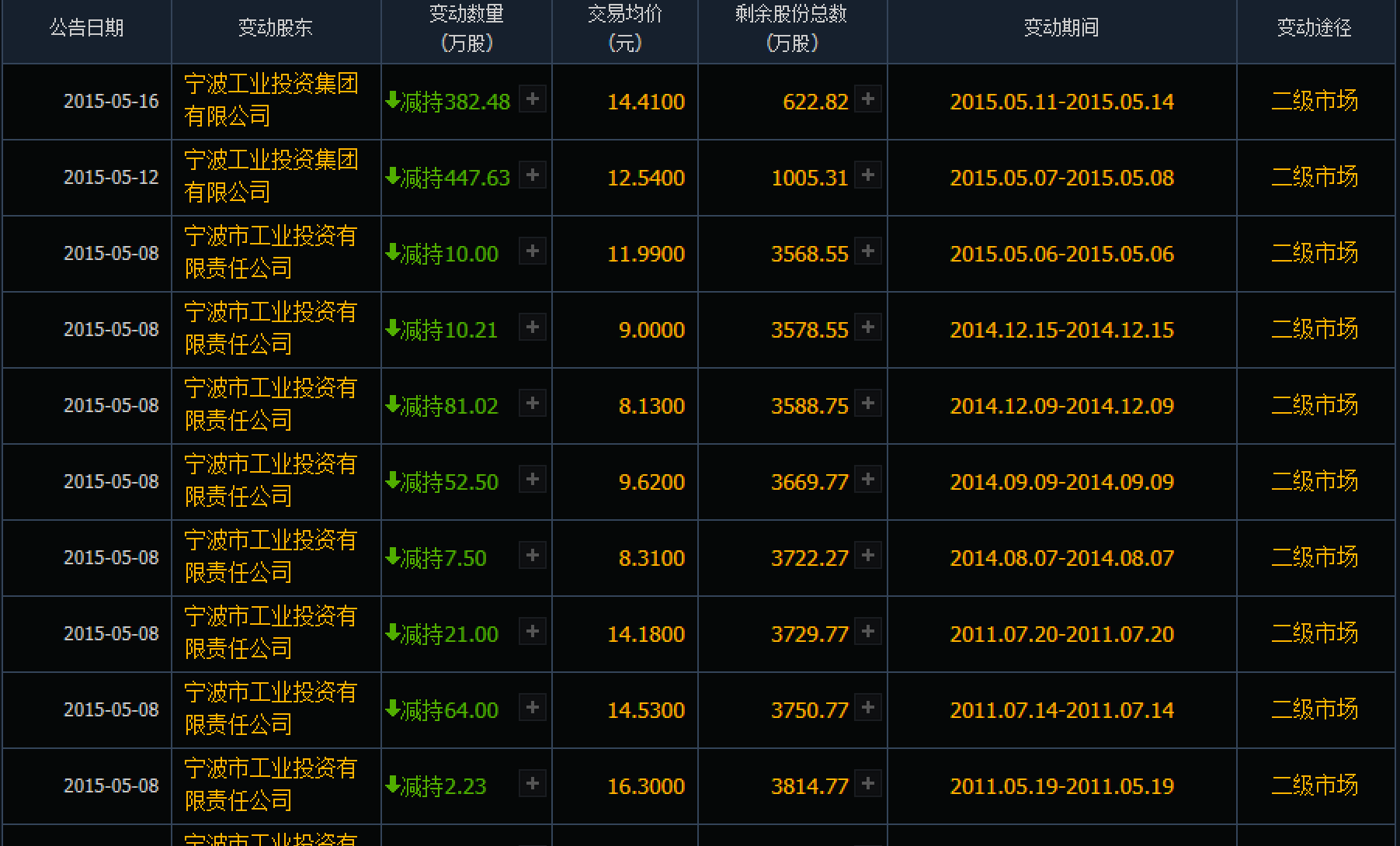
Task: Expand the plus next to 减持447.63
Action: point(533,175)
